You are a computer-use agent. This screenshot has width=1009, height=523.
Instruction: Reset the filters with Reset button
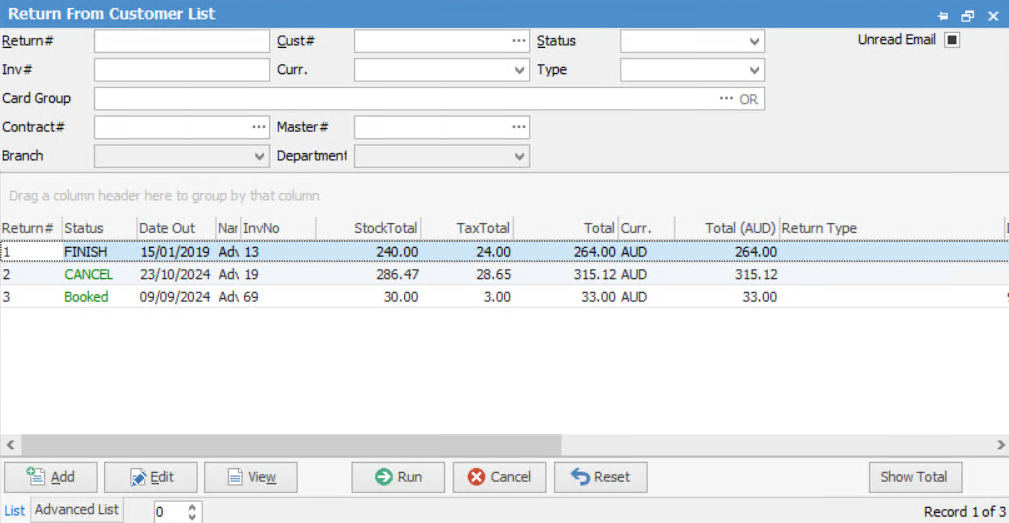pos(600,477)
